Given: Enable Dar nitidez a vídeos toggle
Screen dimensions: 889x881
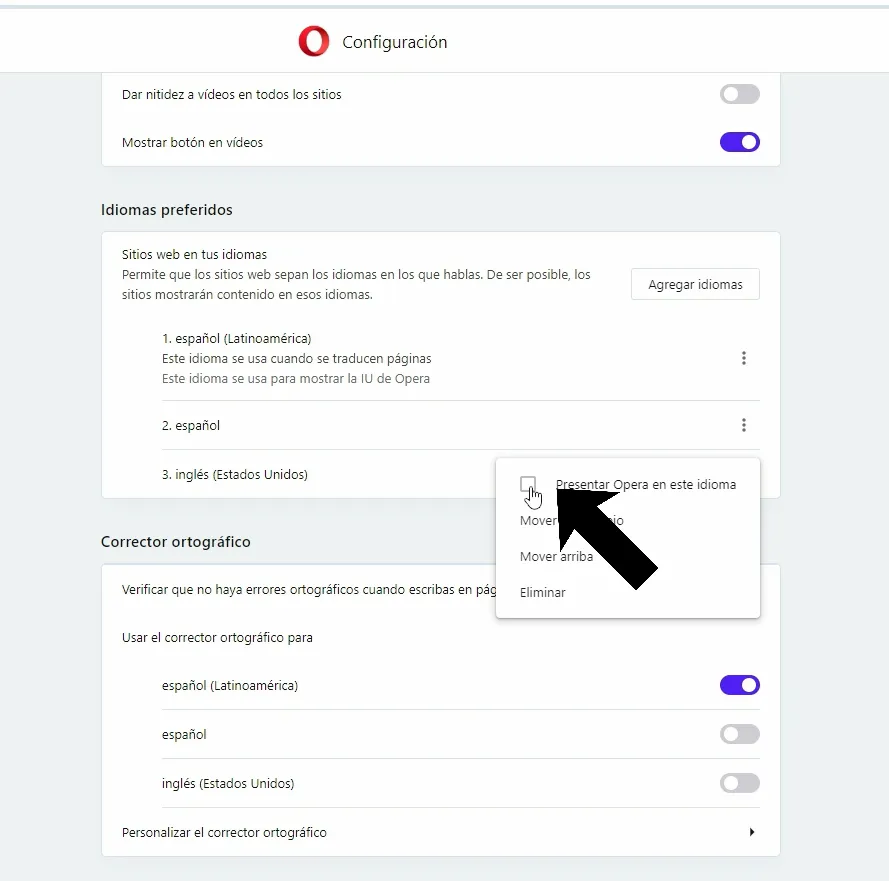Looking at the screenshot, I should [739, 94].
